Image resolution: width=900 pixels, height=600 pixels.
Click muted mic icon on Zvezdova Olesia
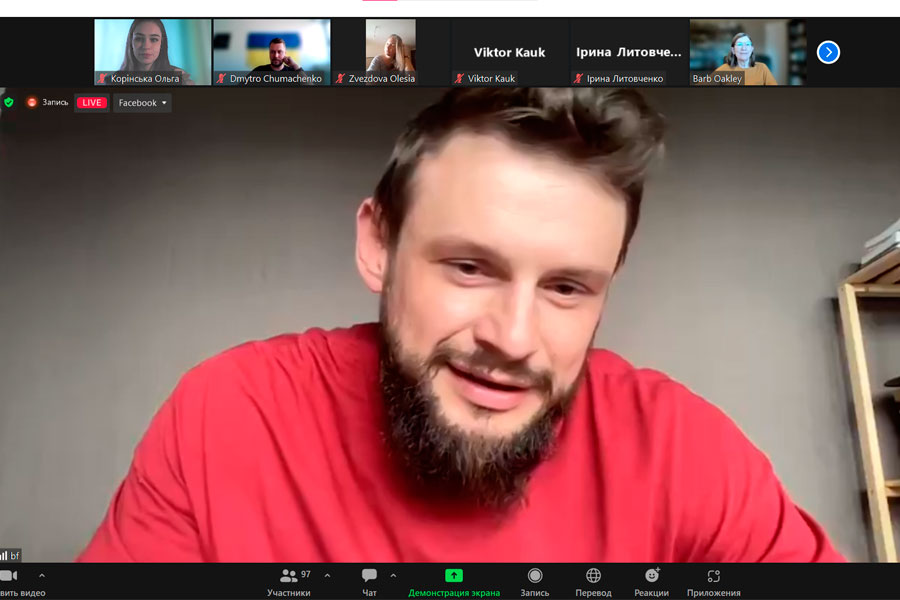(340, 78)
